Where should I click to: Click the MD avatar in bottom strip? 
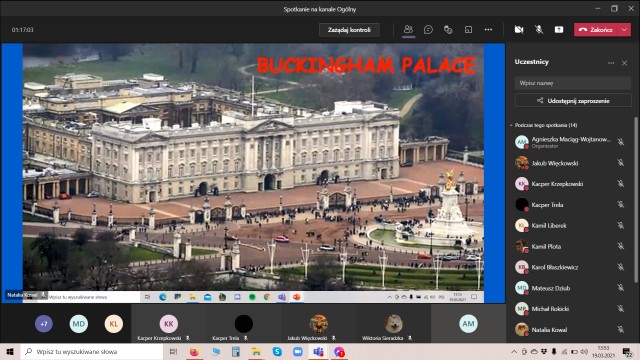point(79,324)
